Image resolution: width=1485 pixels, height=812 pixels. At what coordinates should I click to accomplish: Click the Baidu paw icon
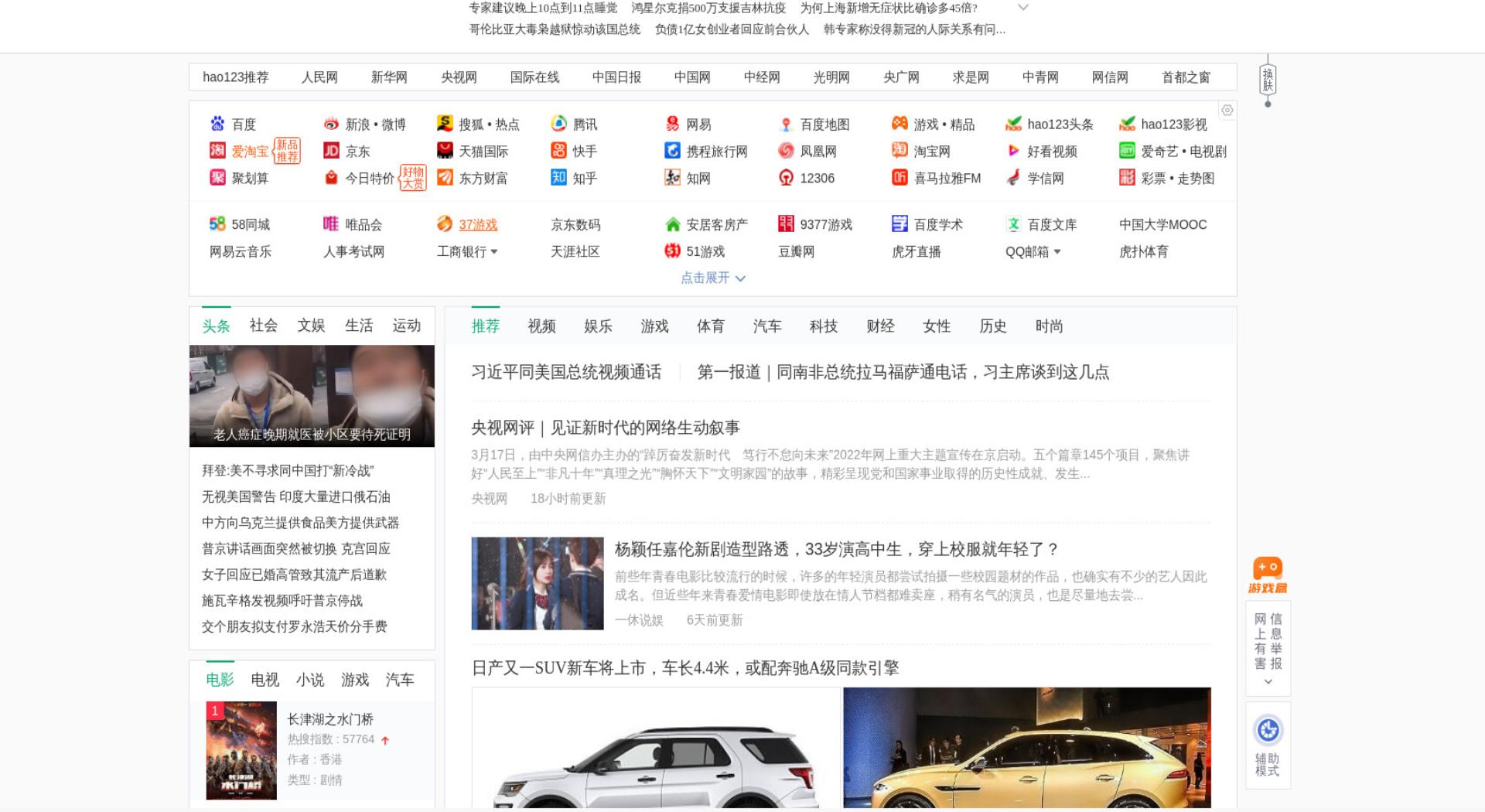217,124
